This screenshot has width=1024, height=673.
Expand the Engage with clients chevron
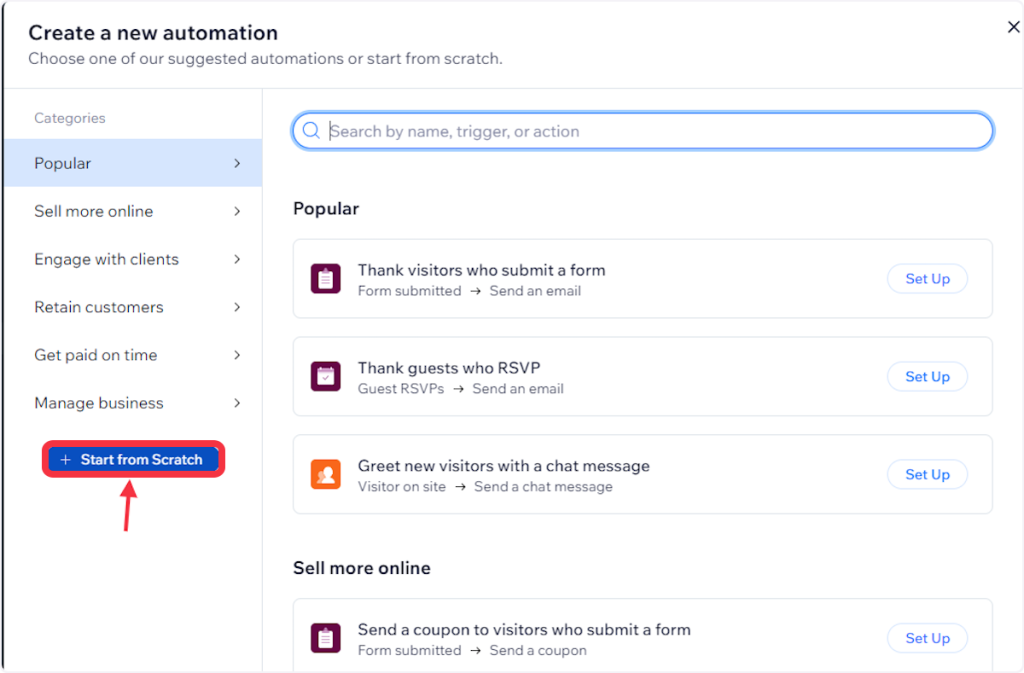pos(237,259)
